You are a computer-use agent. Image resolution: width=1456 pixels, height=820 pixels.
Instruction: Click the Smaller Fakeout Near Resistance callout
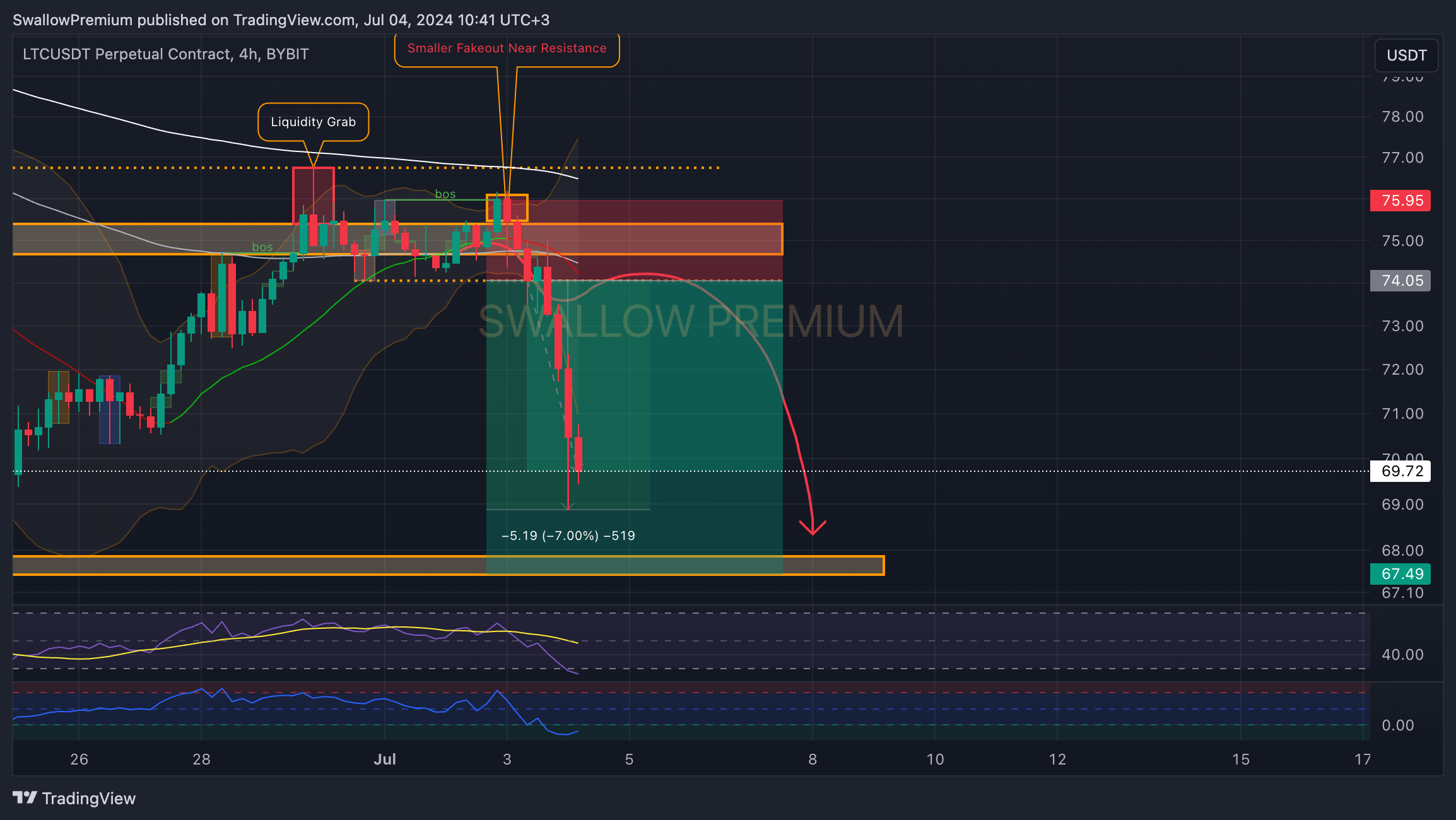point(507,49)
